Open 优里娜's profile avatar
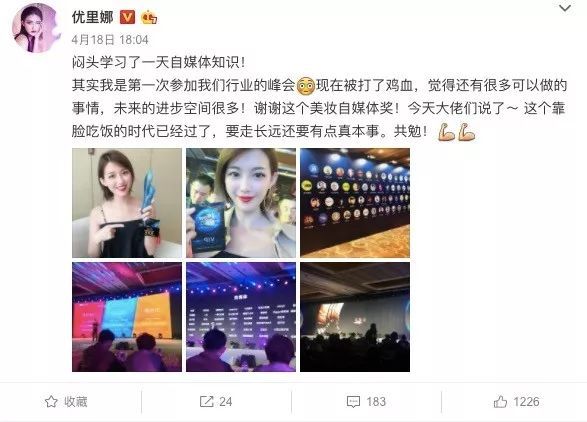The width and height of the screenshot is (587, 422). point(37,28)
